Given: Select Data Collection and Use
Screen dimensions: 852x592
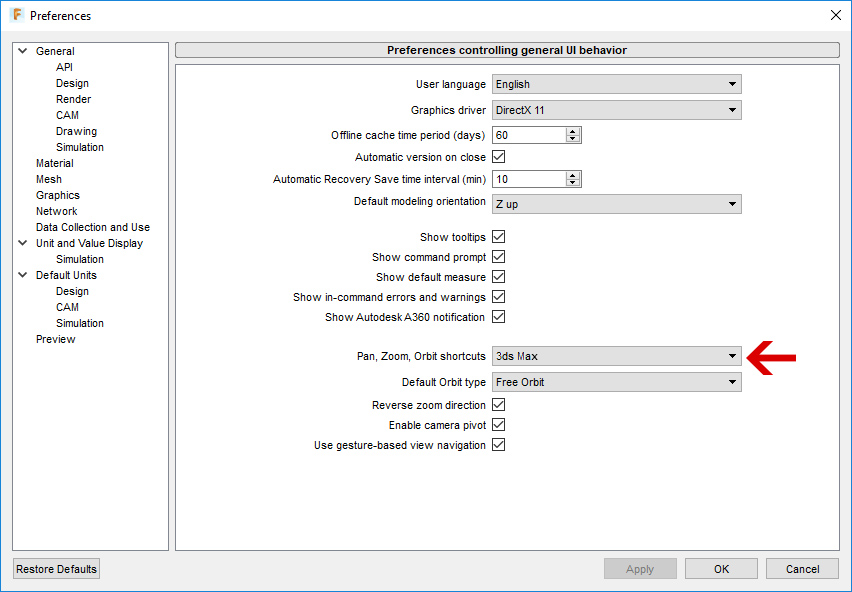Looking at the screenshot, I should (93, 227).
